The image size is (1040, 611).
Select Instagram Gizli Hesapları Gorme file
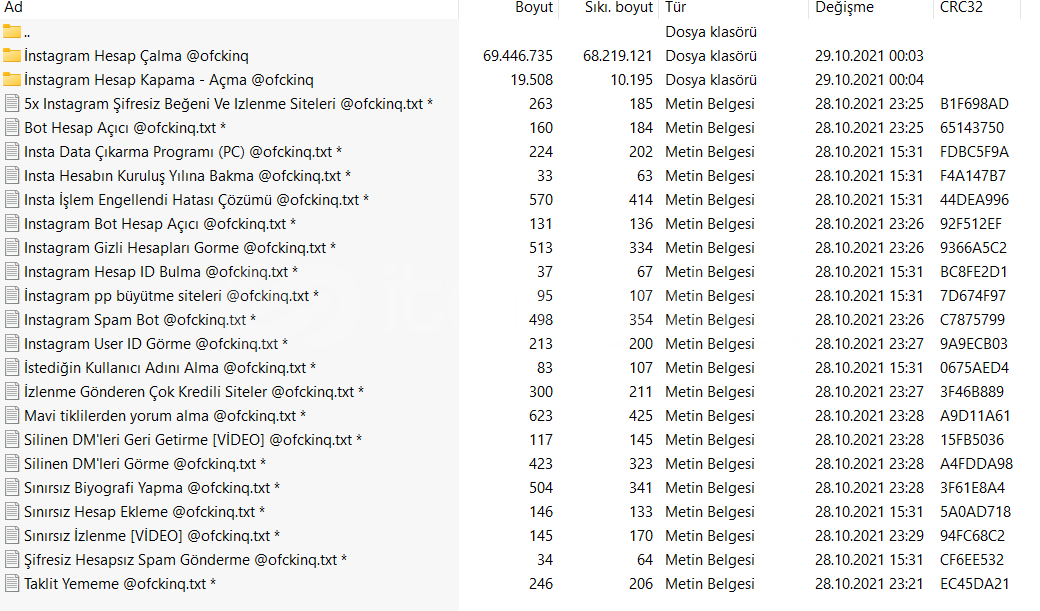pos(180,248)
